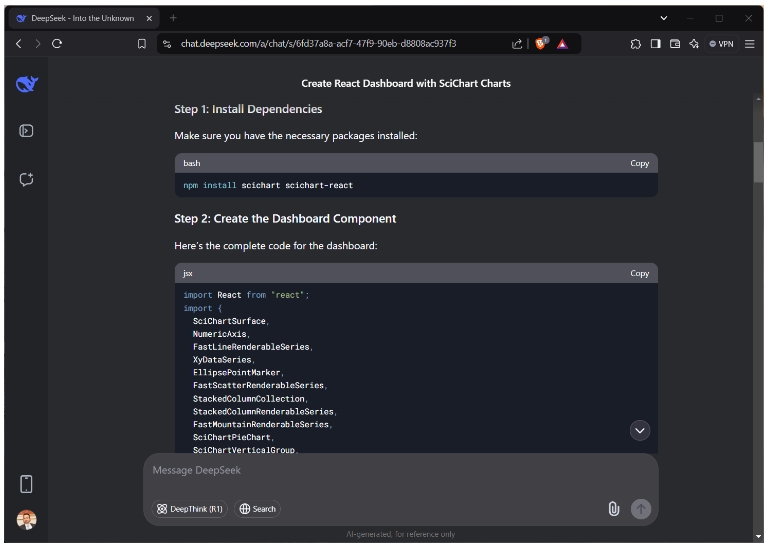771x551 pixels.
Task: Attach a file with paperclip icon
Action: [x=614, y=509]
